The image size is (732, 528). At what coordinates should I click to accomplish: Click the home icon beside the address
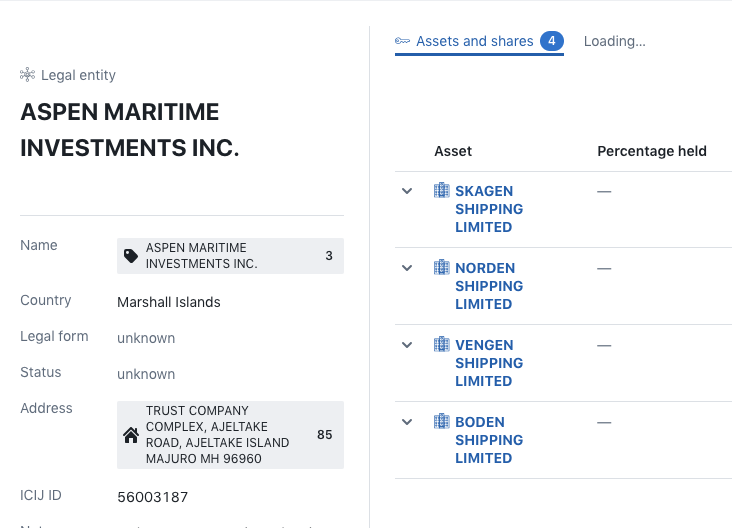coord(131,435)
